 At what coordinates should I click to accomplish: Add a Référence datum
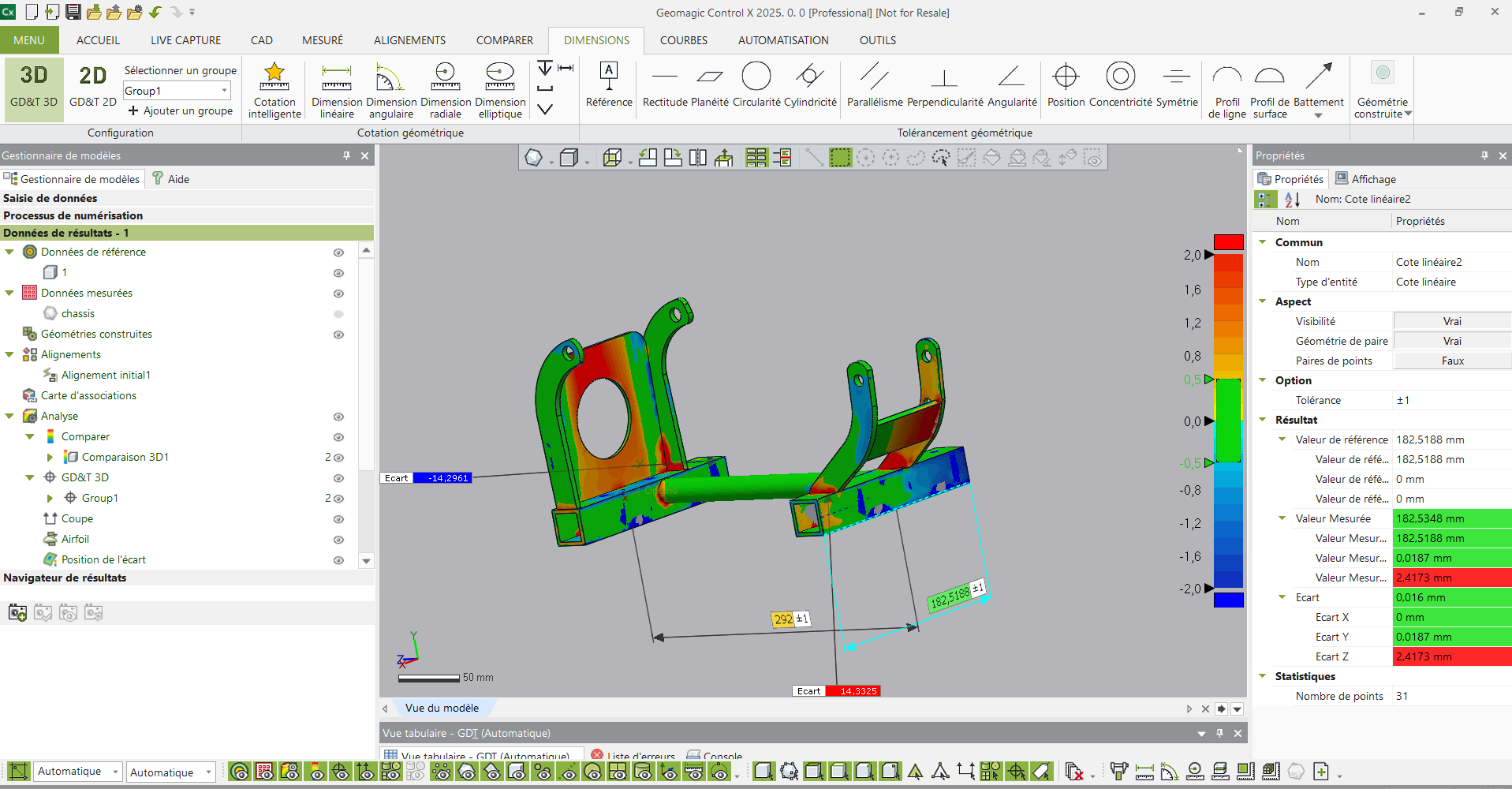pyautogui.click(x=609, y=85)
